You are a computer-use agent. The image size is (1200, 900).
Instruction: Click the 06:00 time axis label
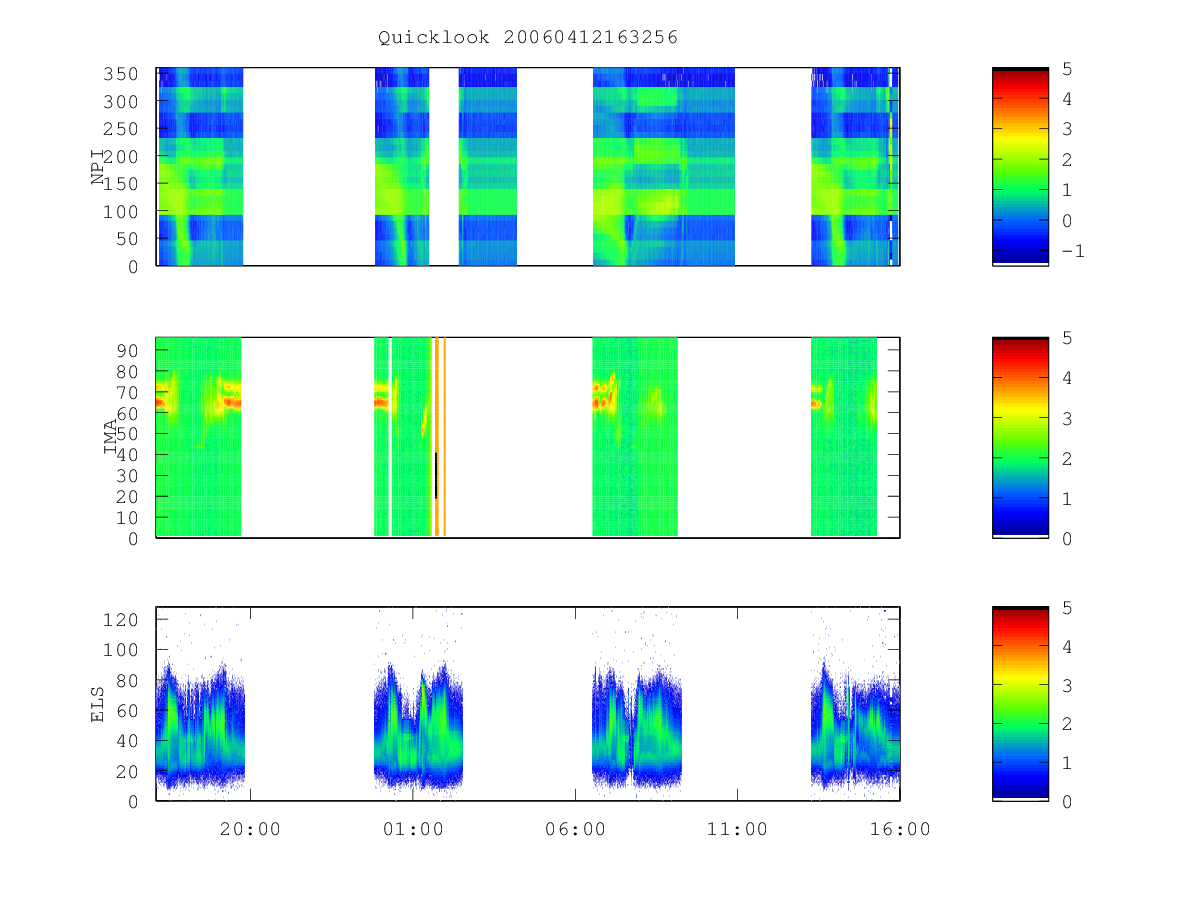pyautogui.click(x=575, y=829)
